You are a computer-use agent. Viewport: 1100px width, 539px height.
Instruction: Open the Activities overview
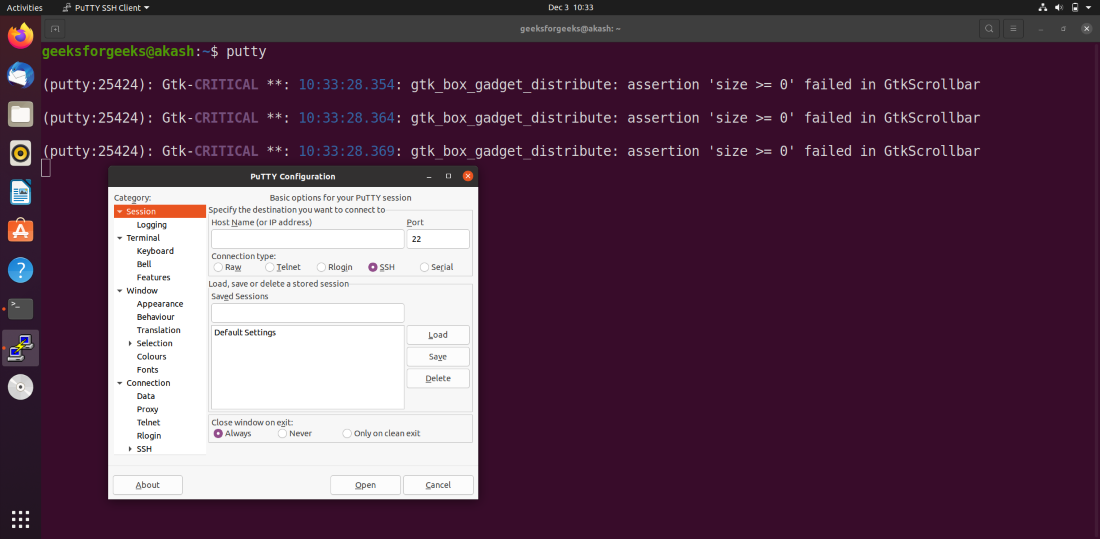pyautogui.click(x=25, y=8)
